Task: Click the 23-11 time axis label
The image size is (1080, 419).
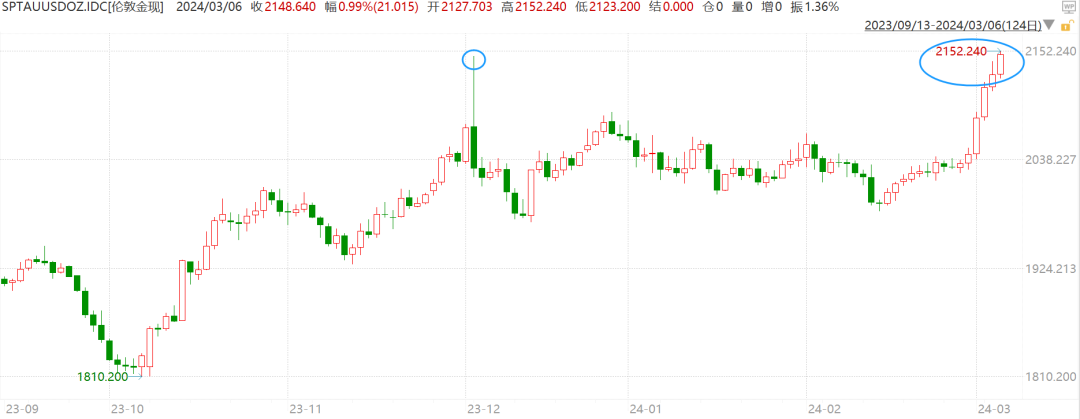Action: coord(308,408)
